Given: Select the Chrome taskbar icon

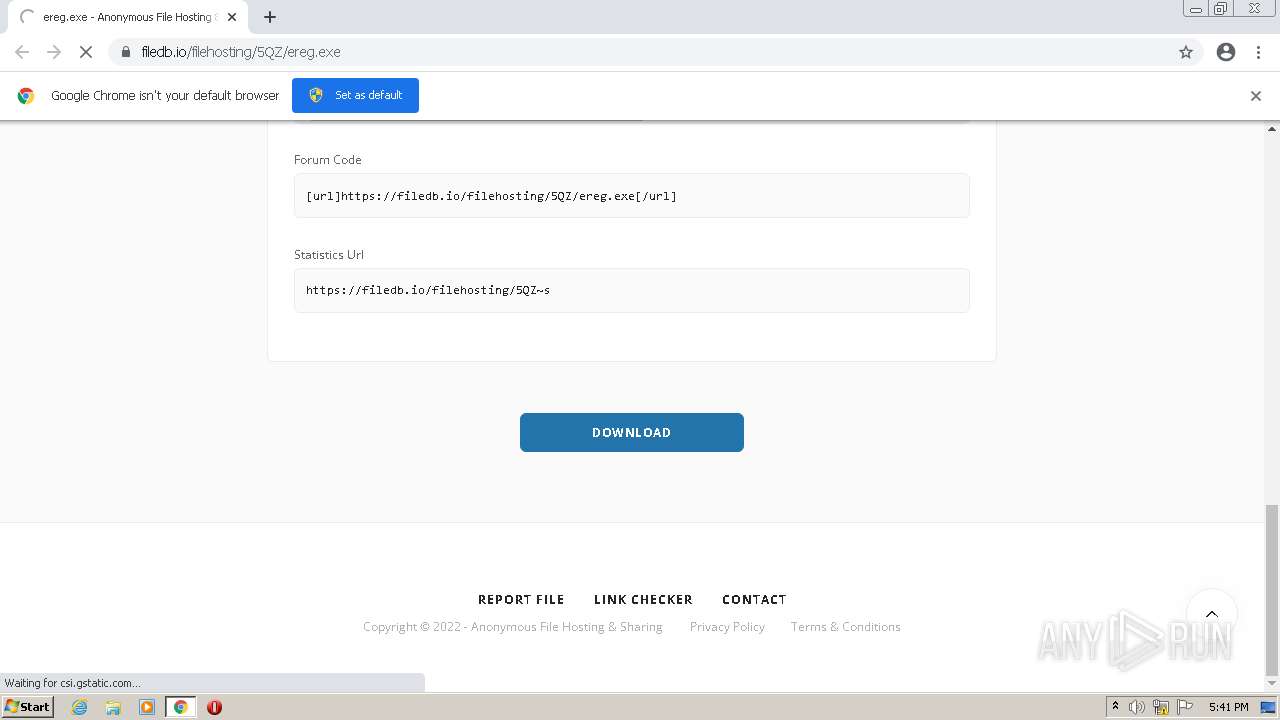Looking at the screenshot, I should [180, 707].
